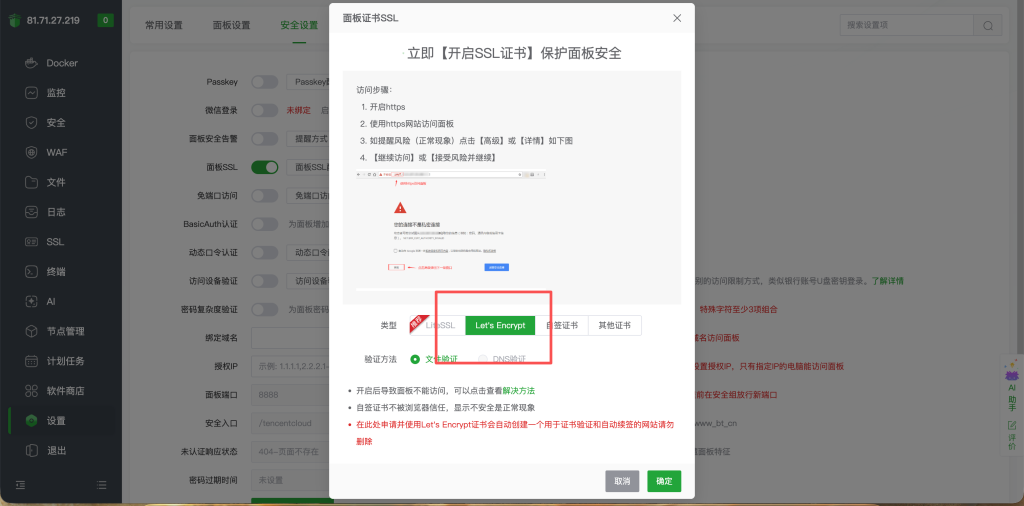1024x506 pixels.
Task: Close the 面板证书SSL dialog
Action: point(677,18)
